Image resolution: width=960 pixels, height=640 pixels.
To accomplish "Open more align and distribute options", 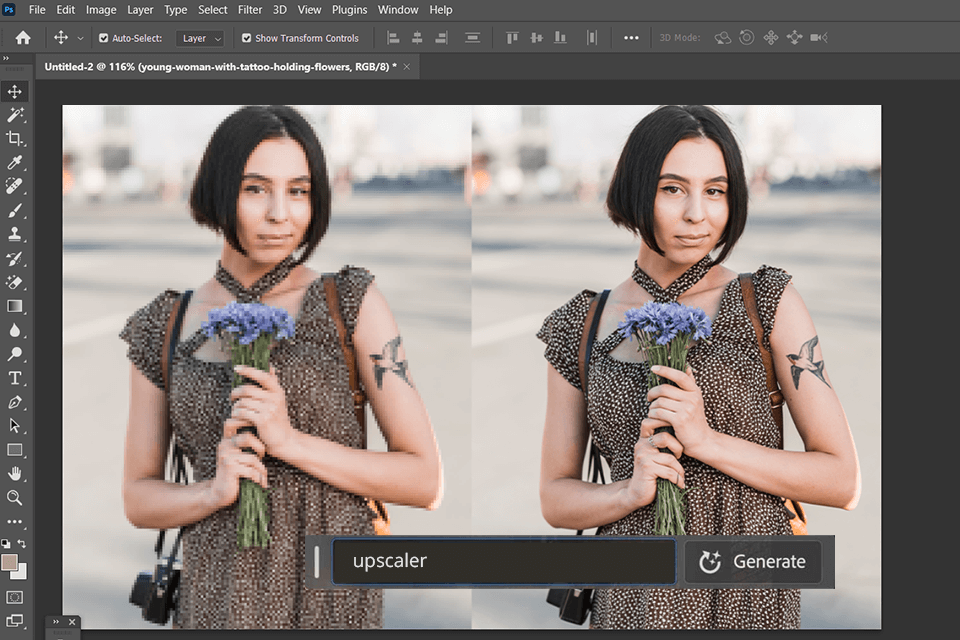I will click(631, 38).
